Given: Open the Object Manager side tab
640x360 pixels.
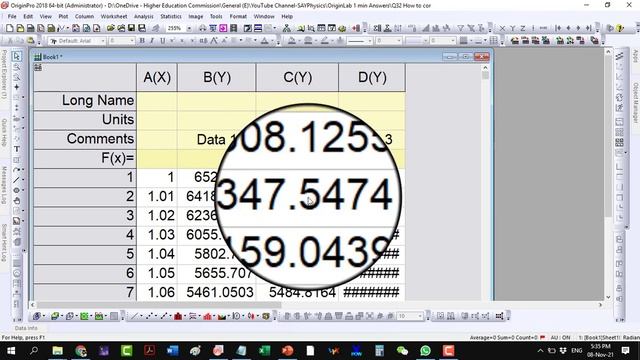Looking at the screenshot, I should click(636, 102).
